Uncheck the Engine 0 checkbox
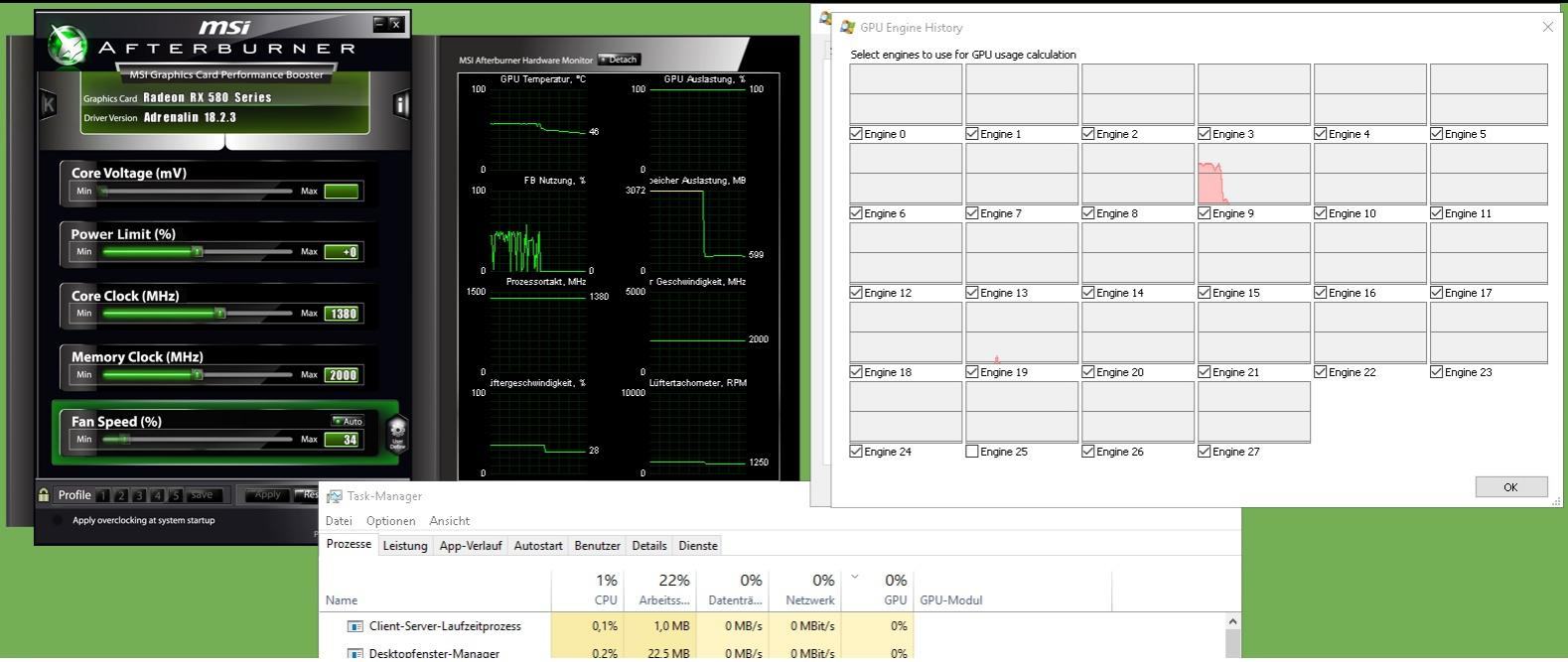This screenshot has width=1568, height=662. coord(856,134)
